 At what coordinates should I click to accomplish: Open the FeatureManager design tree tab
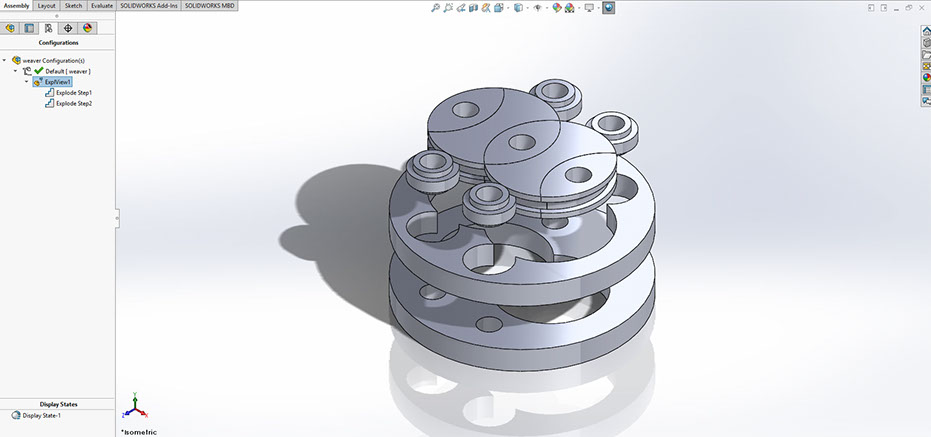(11, 28)
